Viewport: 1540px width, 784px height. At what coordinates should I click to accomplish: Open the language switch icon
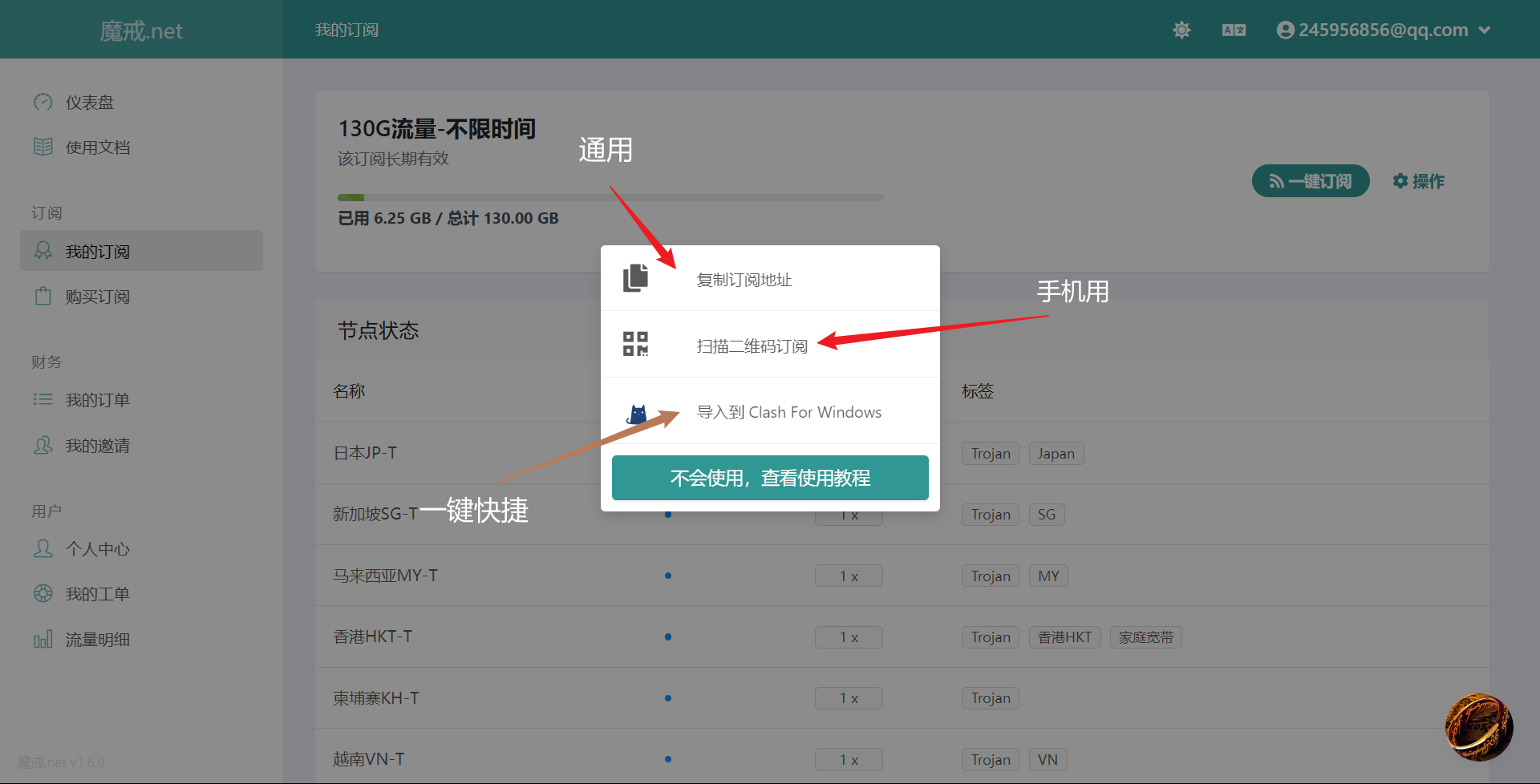point(1234,30)
